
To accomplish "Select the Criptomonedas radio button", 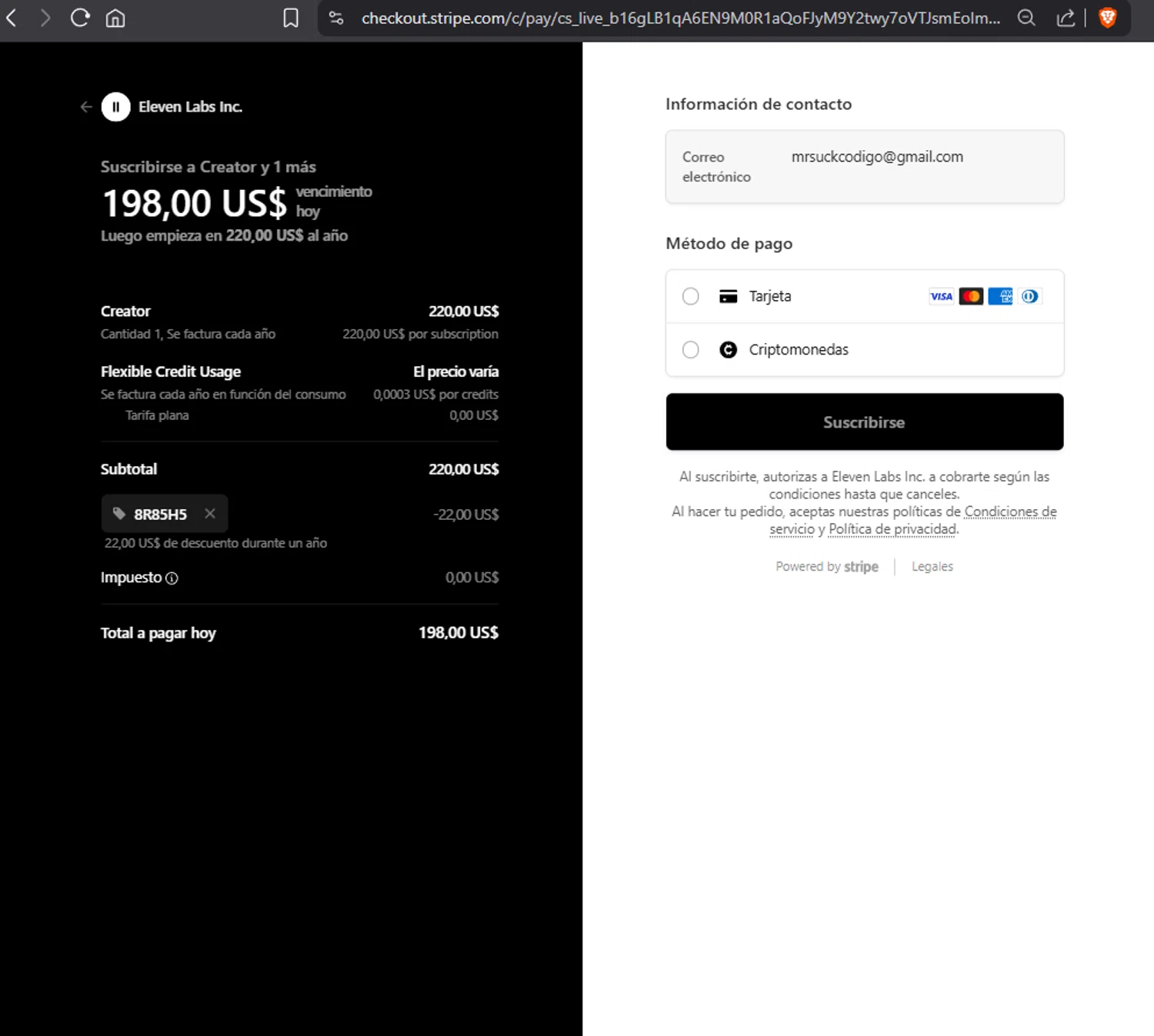I will coord(691,350).
